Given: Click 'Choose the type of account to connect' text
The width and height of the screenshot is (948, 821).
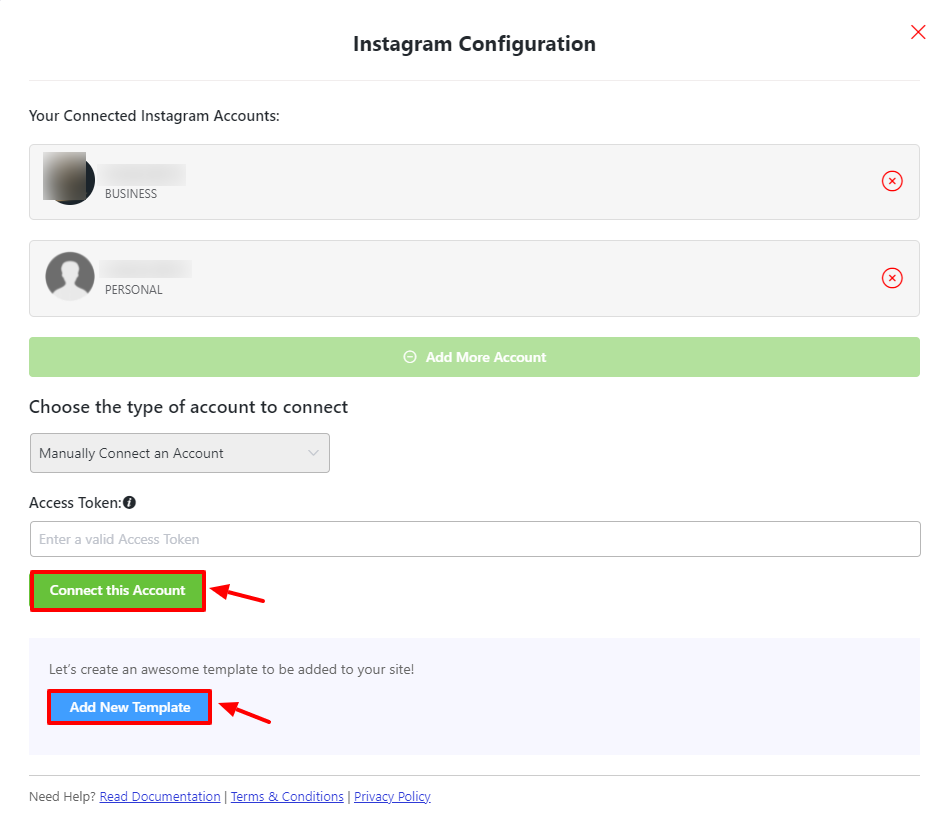Looking at the screenshot, I should [x=189, y=407].
